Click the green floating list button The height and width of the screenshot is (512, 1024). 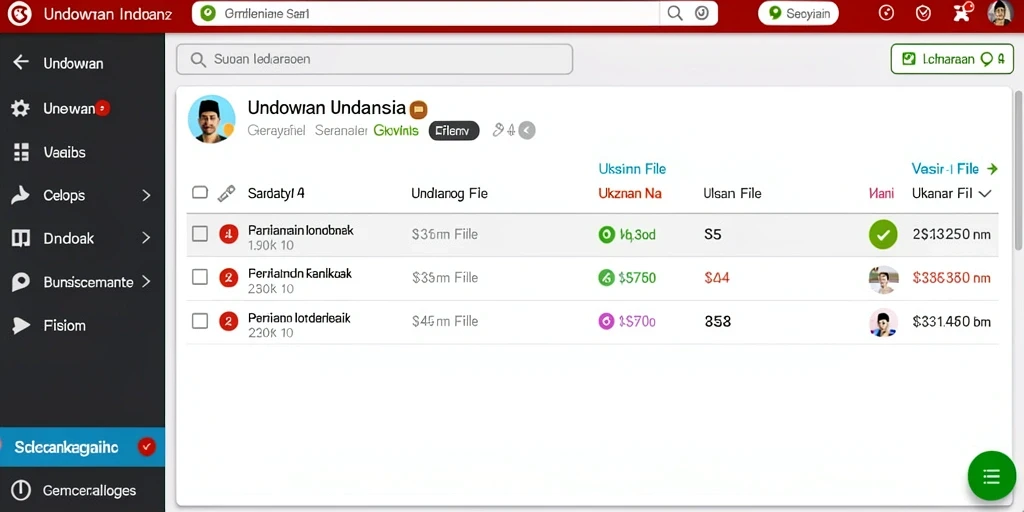point(991,475)
